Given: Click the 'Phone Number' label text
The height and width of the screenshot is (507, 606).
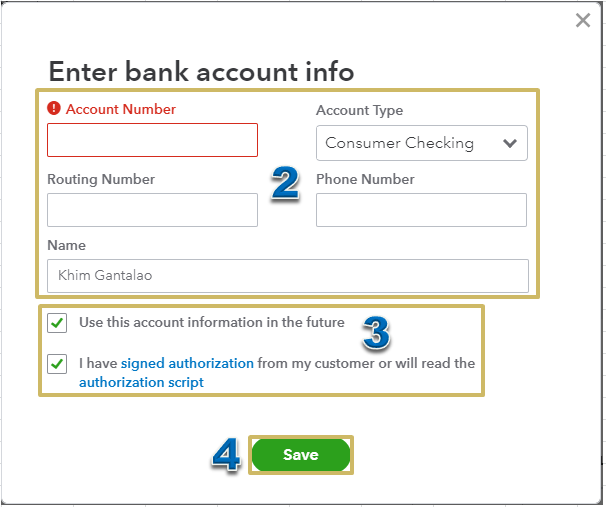Looking at the screenshot, I should [365, 180].
